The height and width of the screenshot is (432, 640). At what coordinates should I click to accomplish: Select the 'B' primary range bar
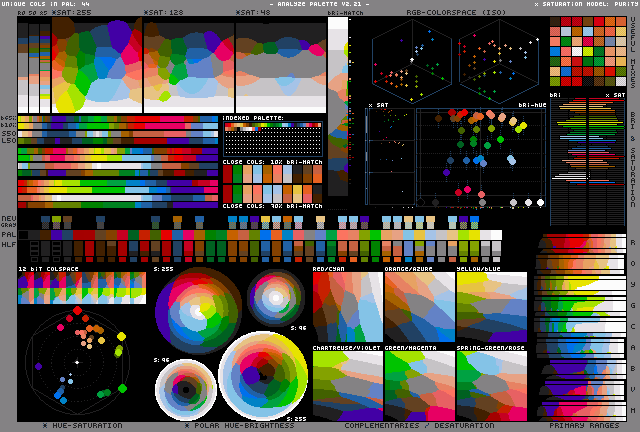coord(580,368)
